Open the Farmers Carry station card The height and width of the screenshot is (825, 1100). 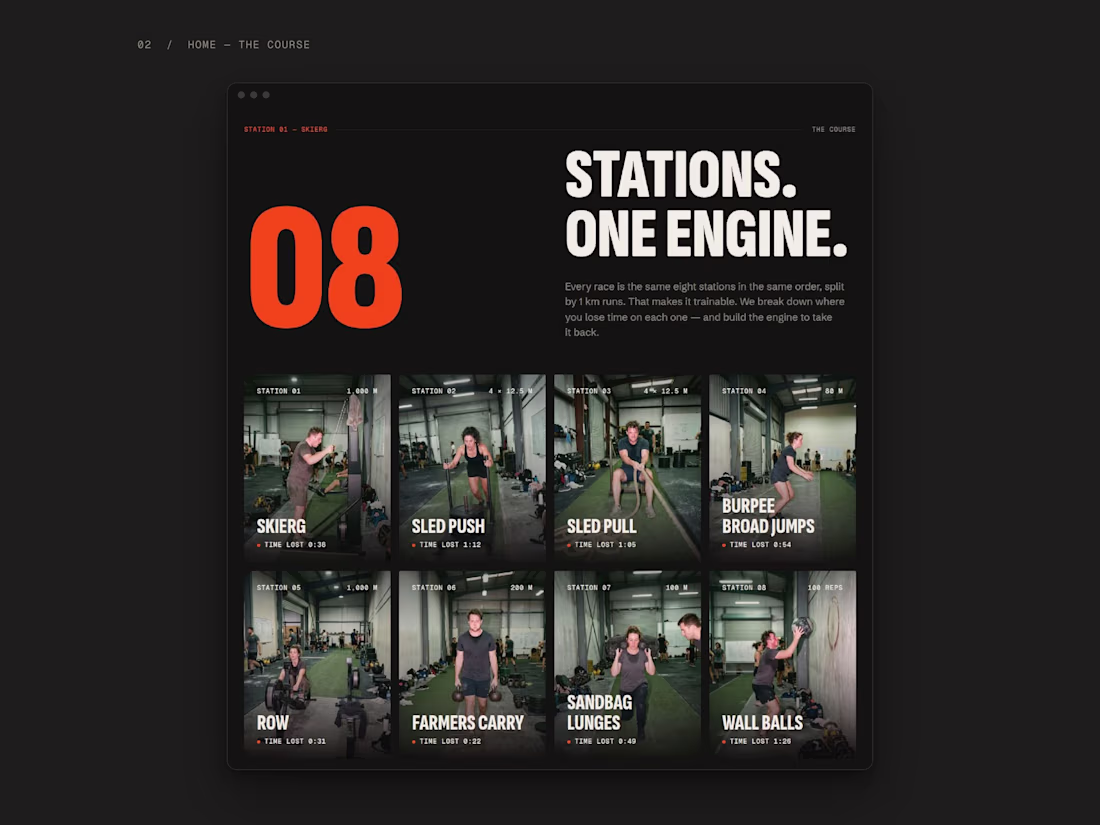(x=472, y=664)
